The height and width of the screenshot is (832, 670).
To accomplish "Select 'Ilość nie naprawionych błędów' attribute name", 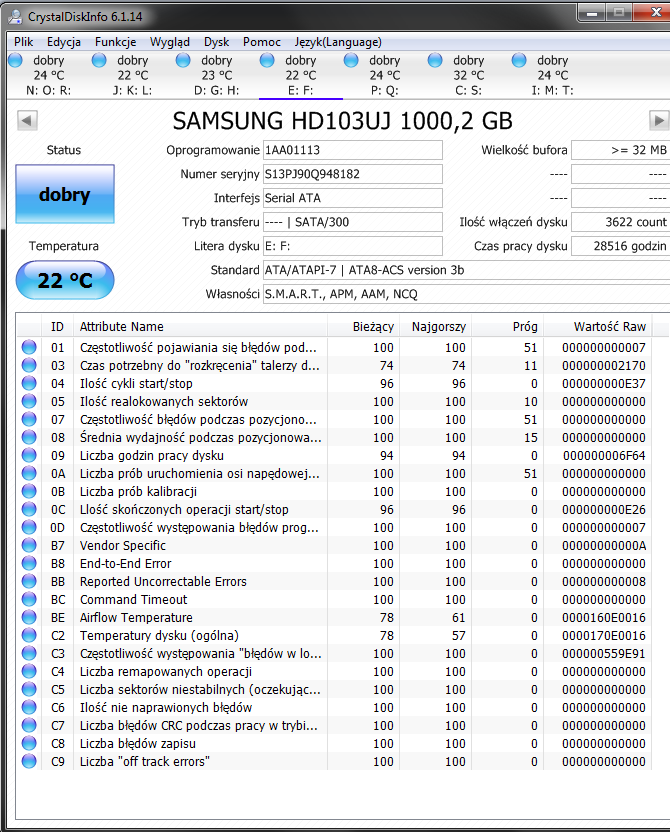I will click(x=166, y=708).
